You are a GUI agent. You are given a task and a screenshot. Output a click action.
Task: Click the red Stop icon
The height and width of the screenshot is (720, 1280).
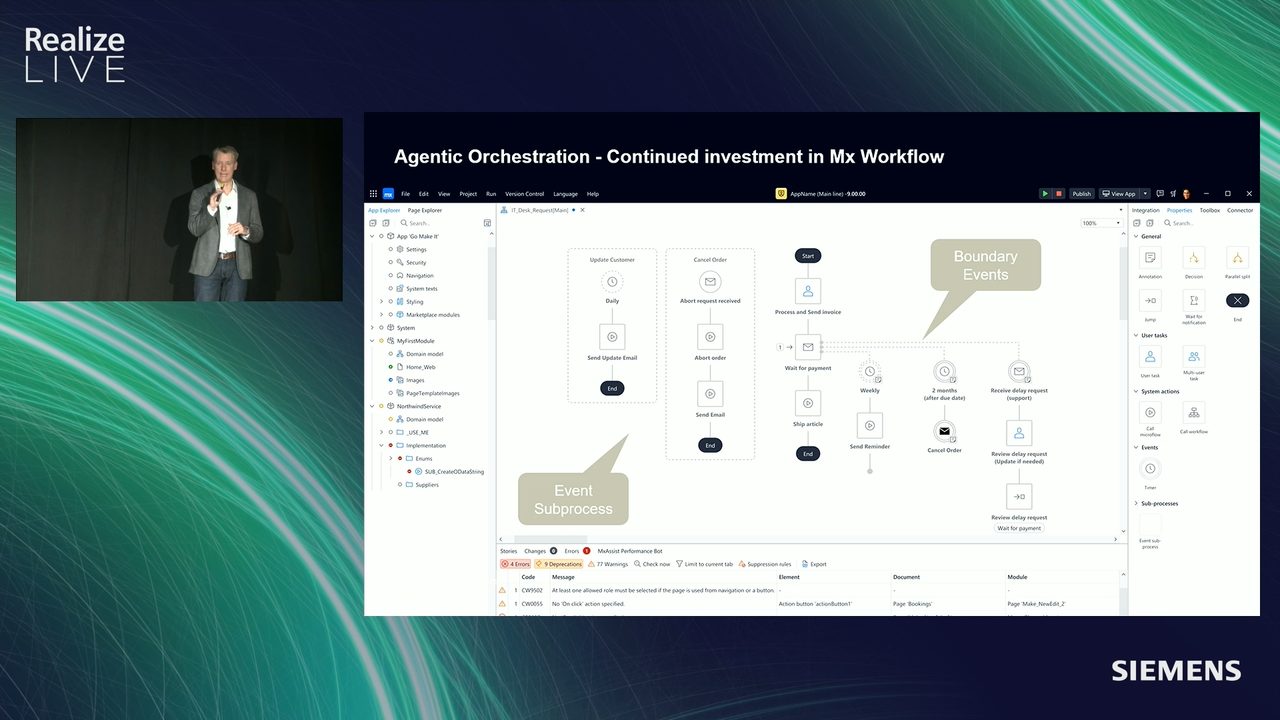click(1058, 194)
